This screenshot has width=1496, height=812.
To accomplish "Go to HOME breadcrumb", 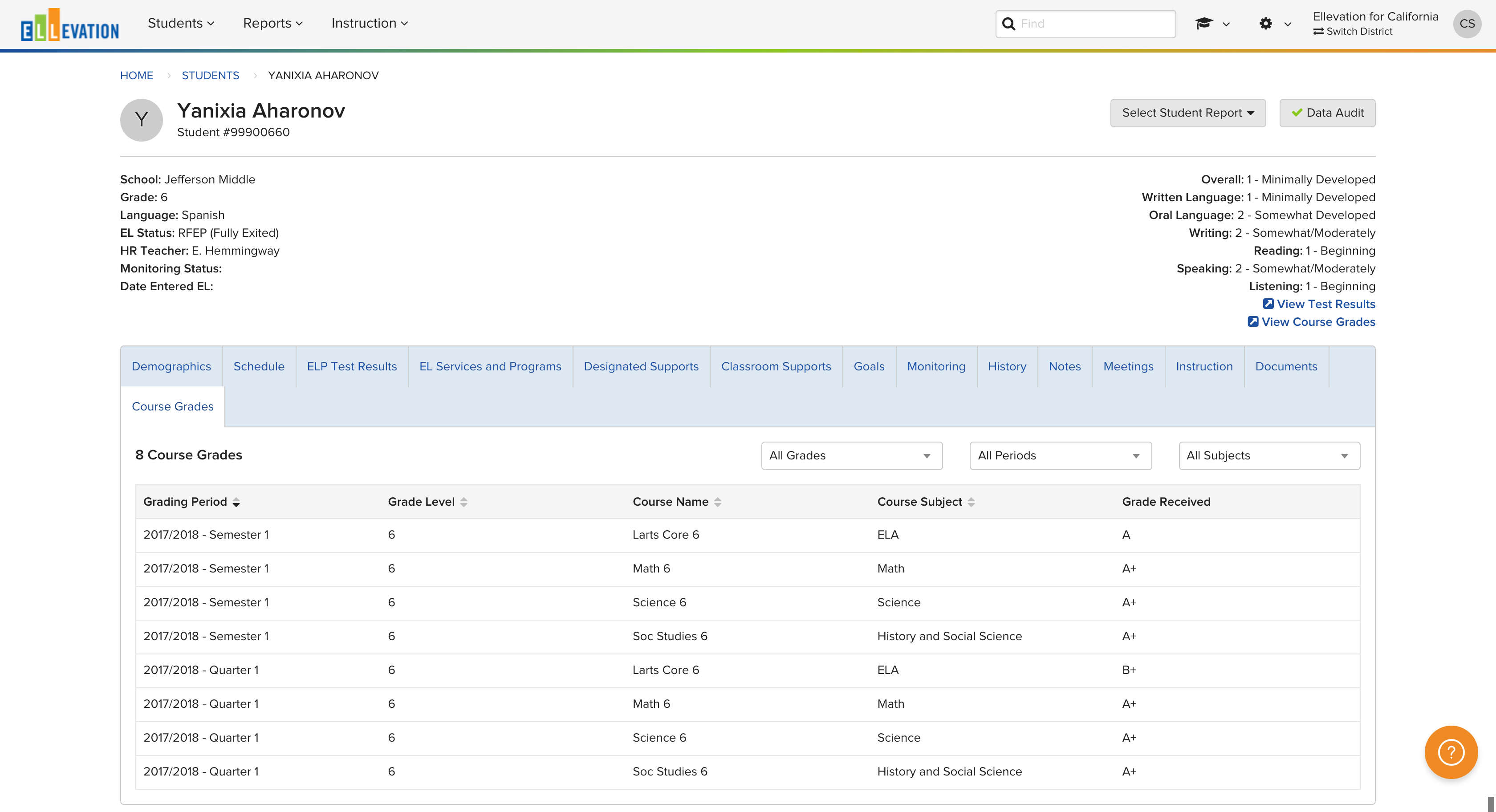I will (137, 76).
